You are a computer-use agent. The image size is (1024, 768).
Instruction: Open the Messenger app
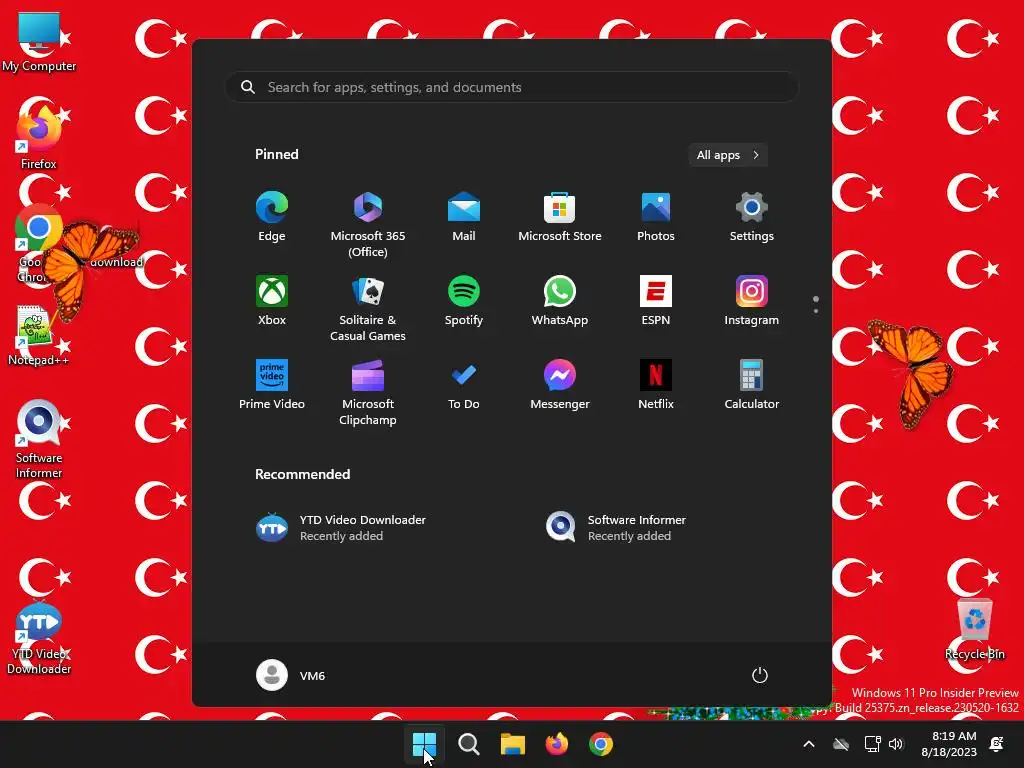560,385
